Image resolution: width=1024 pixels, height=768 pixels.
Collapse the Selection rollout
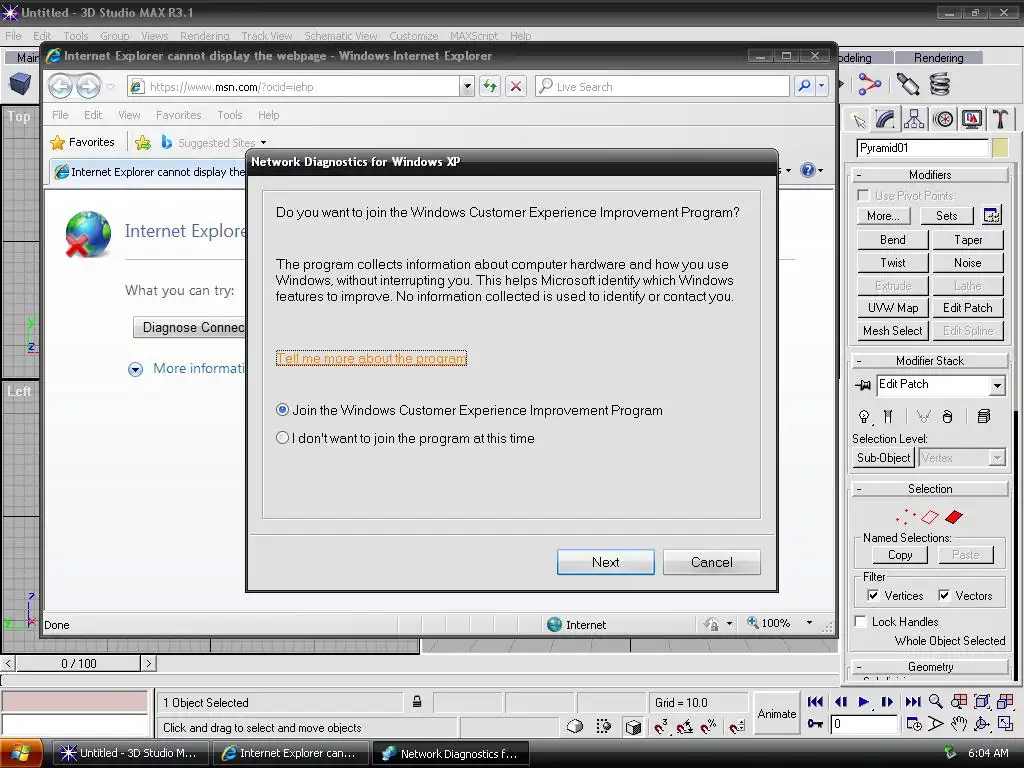929,488
